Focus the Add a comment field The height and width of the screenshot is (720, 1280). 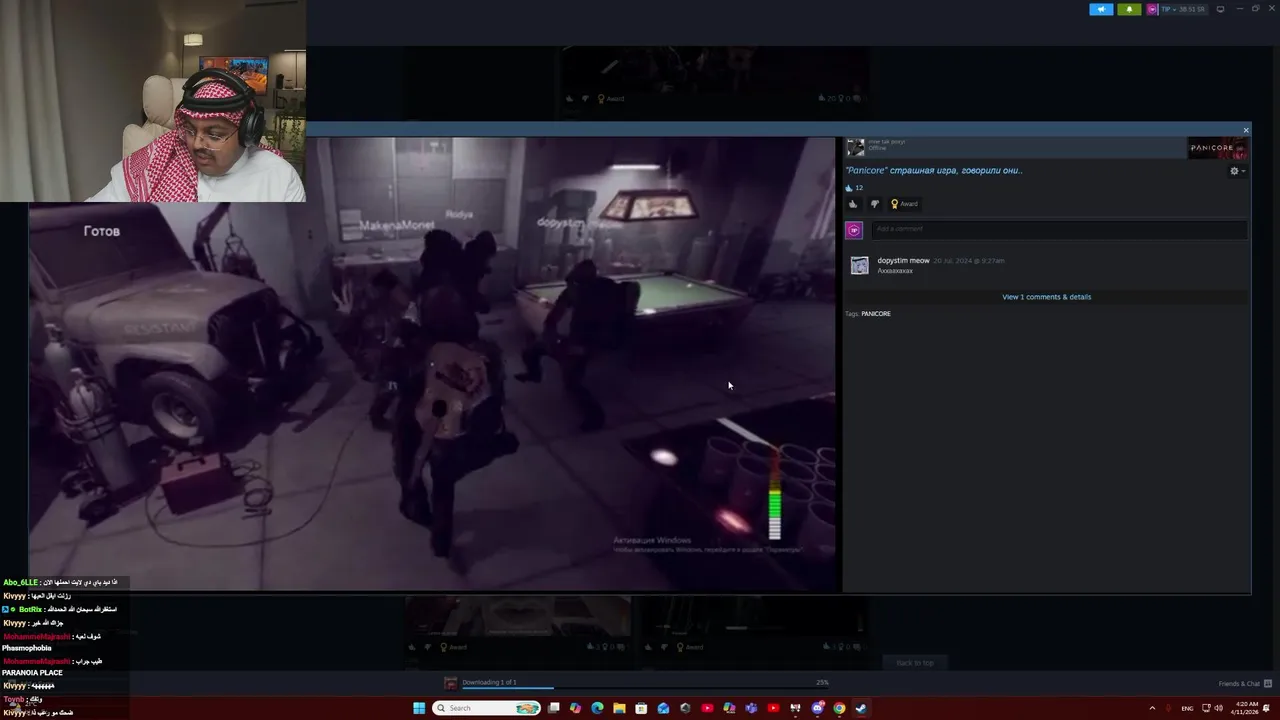click(1059, 230)
